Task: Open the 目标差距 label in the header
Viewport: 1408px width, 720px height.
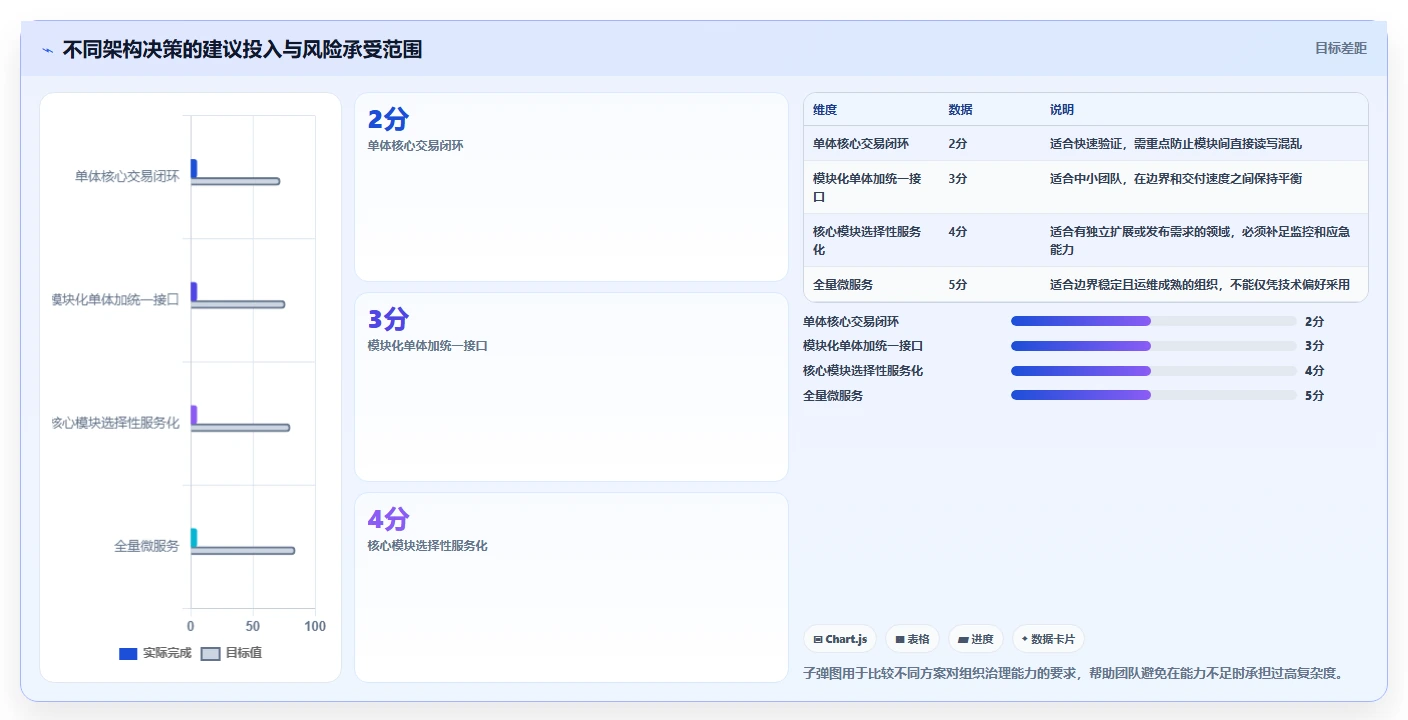Action: point(1340,48)
